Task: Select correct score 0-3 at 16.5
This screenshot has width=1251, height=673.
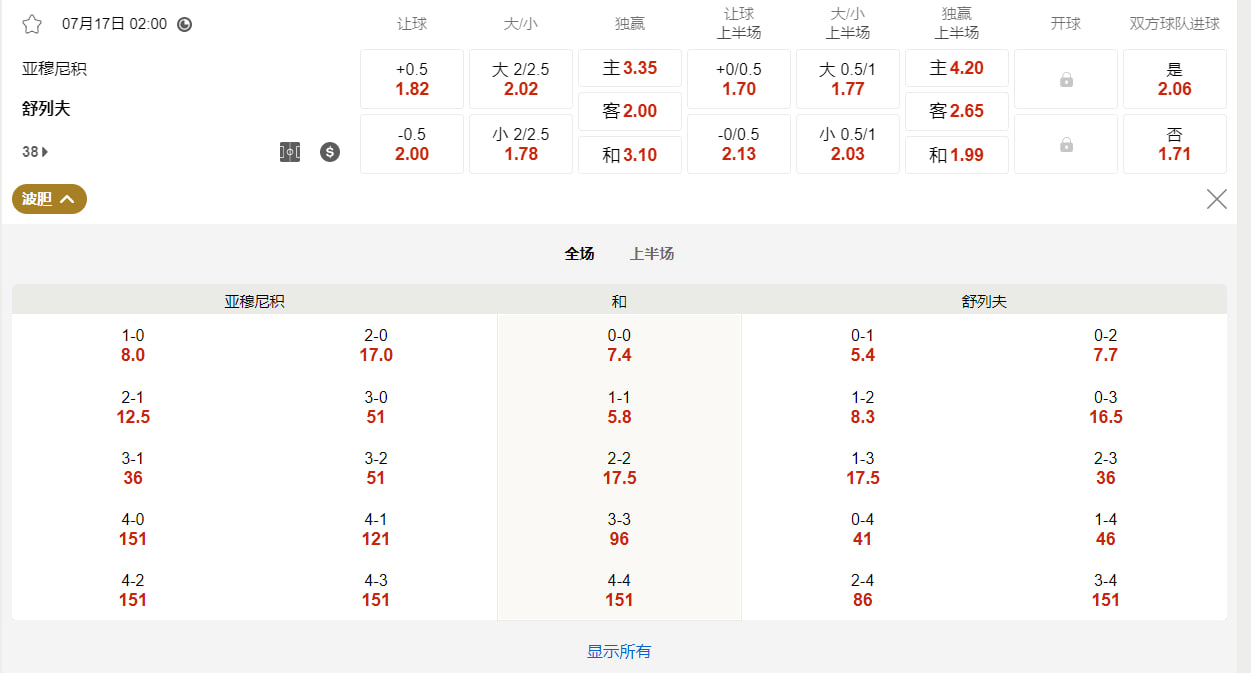Action: click(1106, 407)
